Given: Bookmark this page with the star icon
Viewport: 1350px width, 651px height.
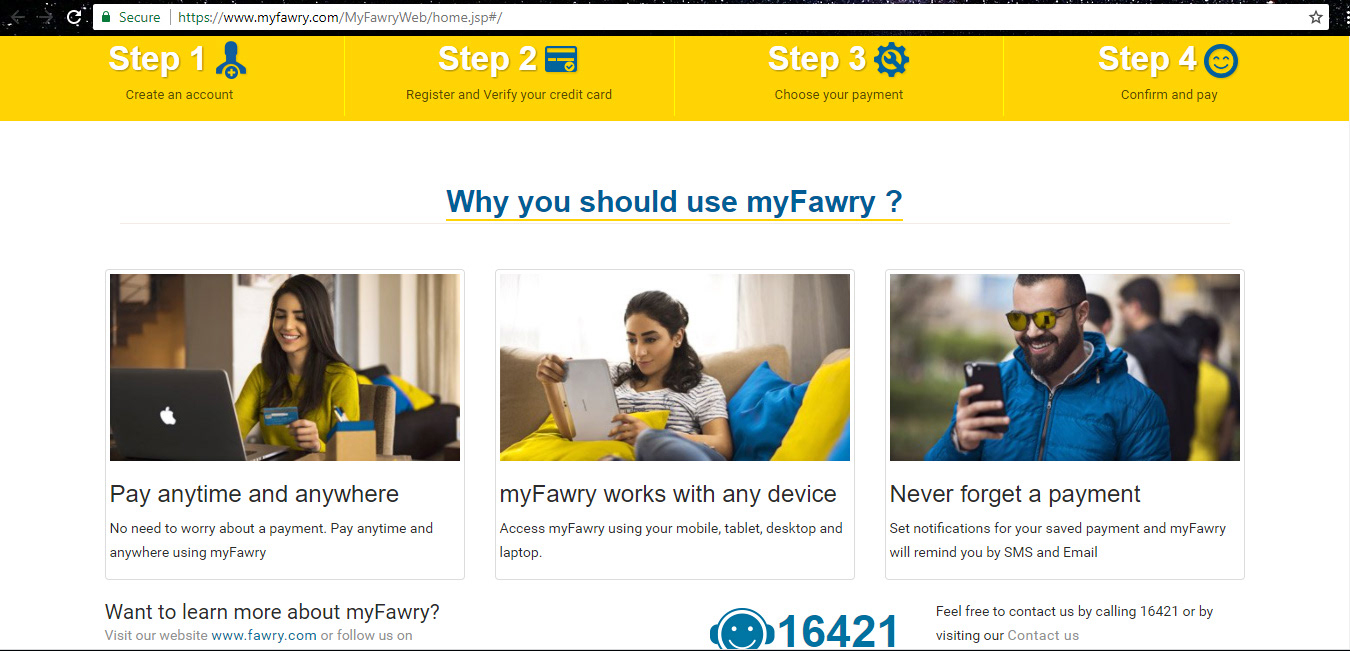Looking at the screenshot, I should pyautogui.click(x=1316, y=17).
